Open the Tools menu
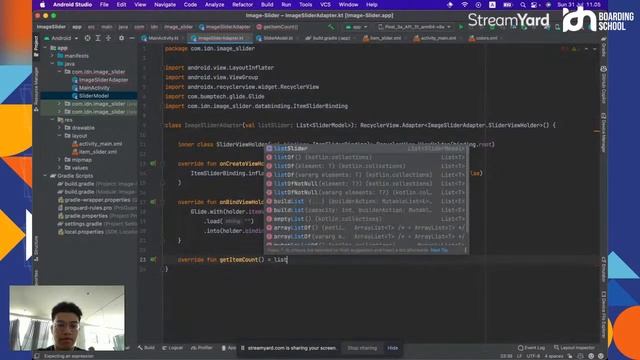640x360 pixels. (x=305, y=5)
